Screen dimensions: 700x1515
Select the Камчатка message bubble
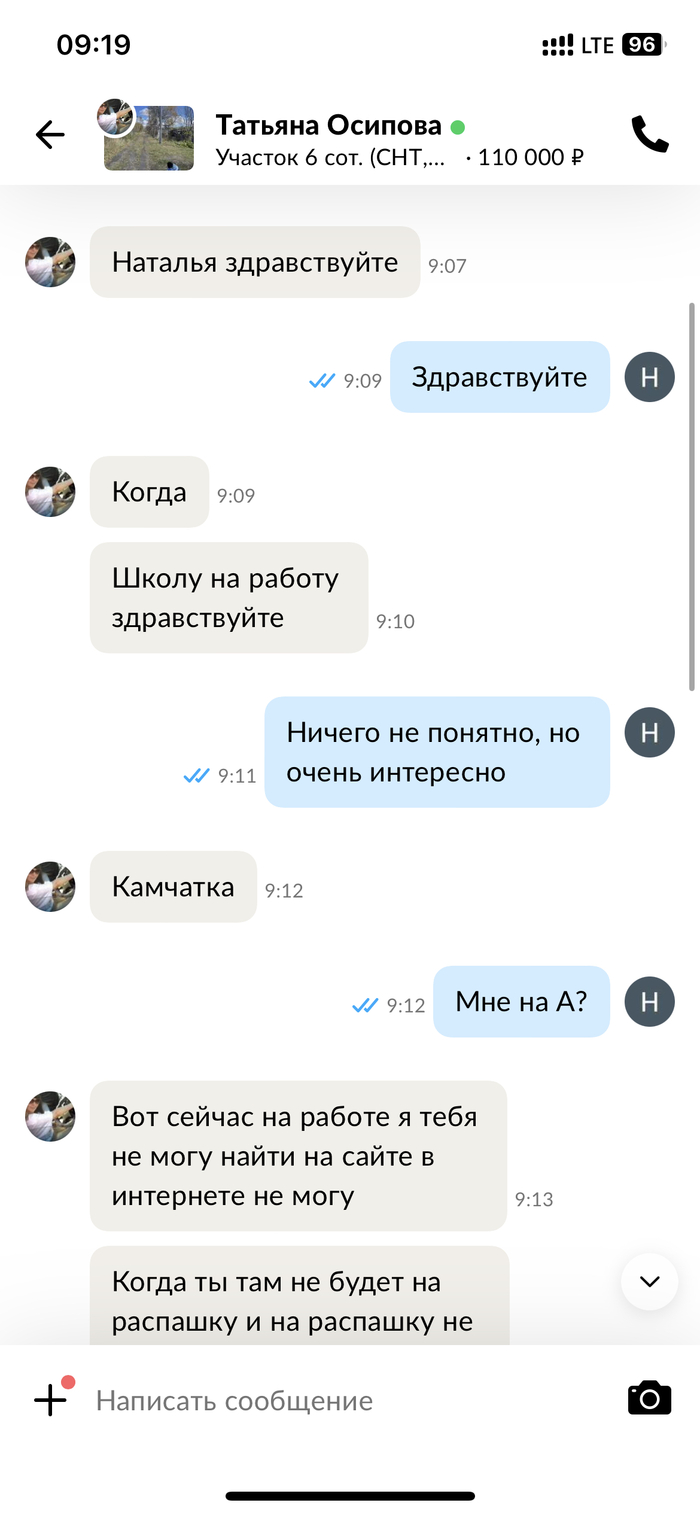173,887
